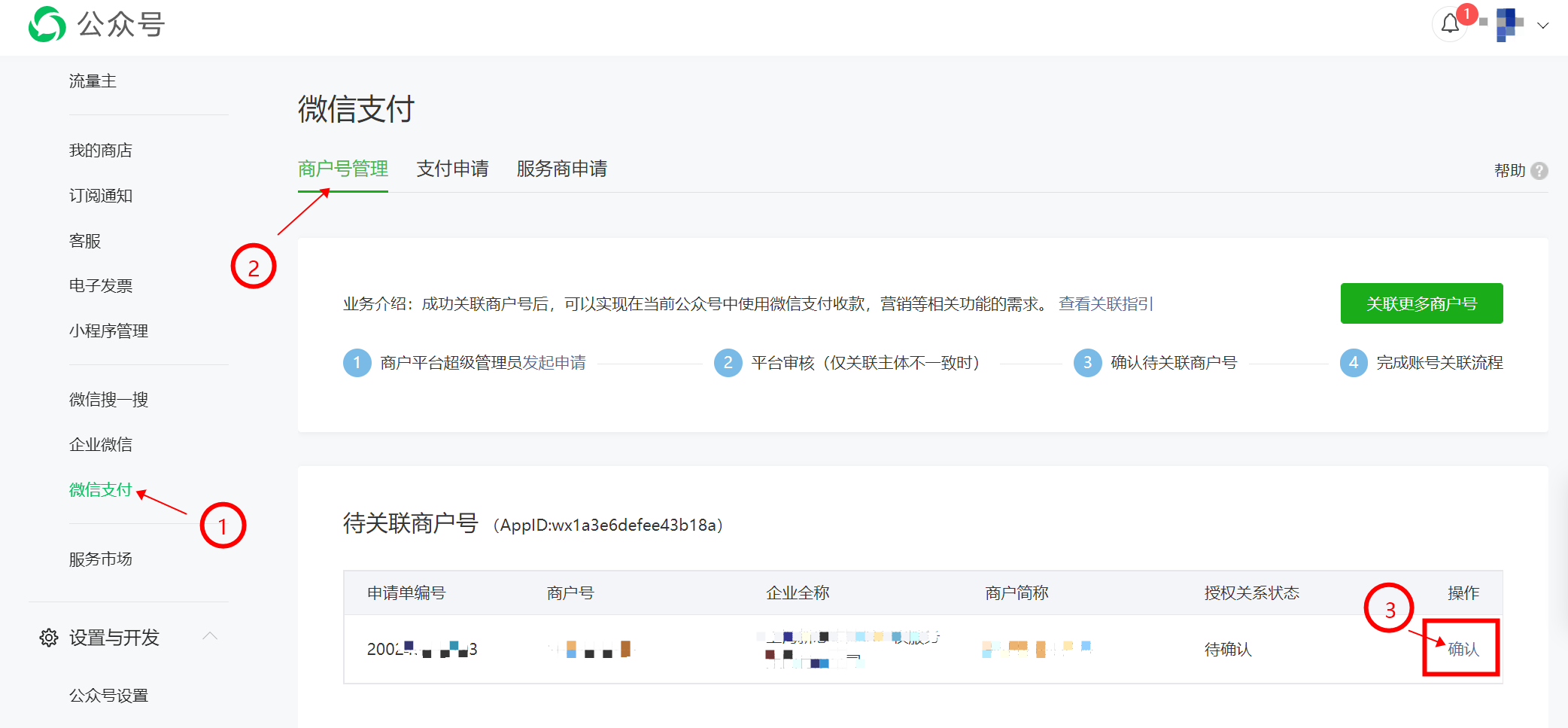
Task: Click the 微信支付 page title
Action: click(357, 109)
